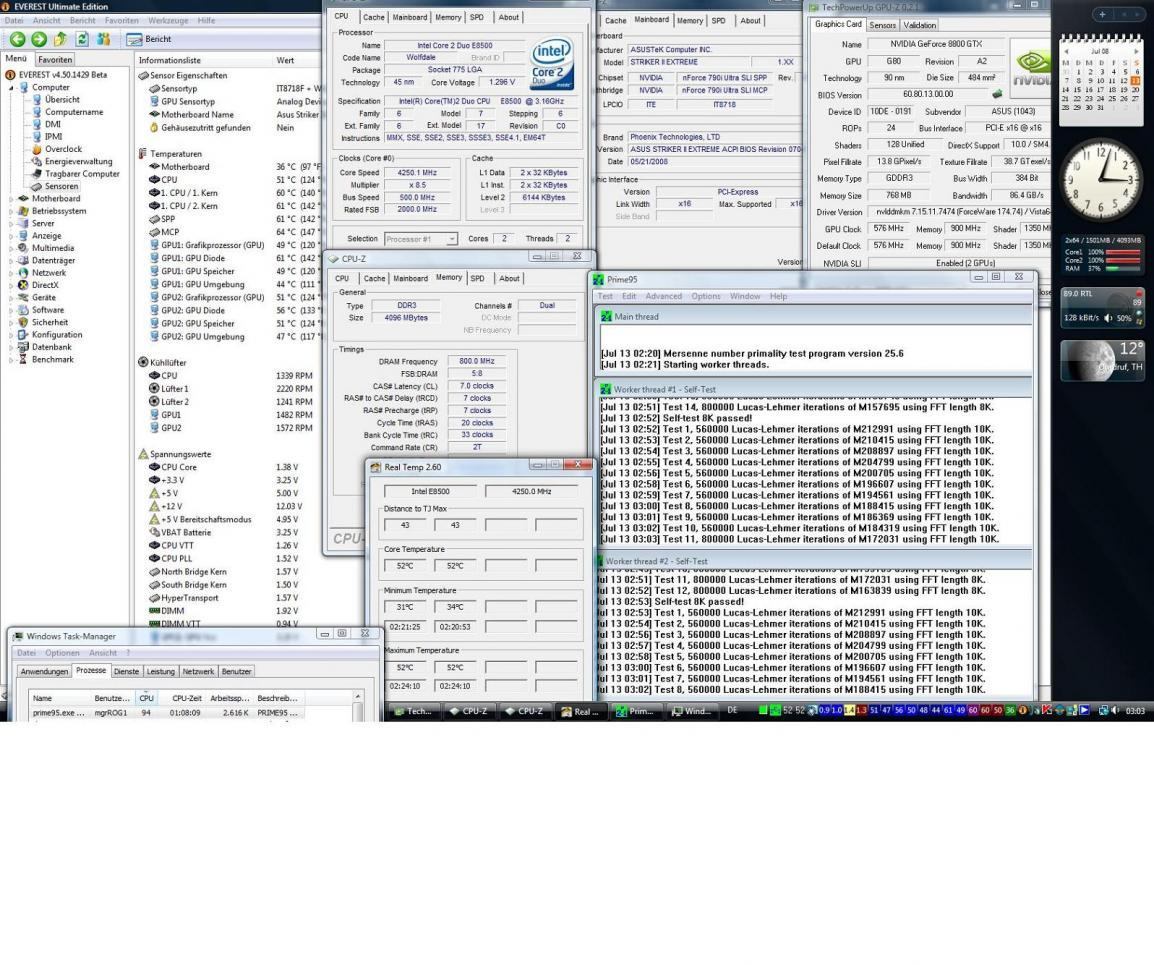This screenshot has height=965, width=1154.
Task: Click the NVIDIA logo in GPU-Z
Action: tap(1030, 68)
